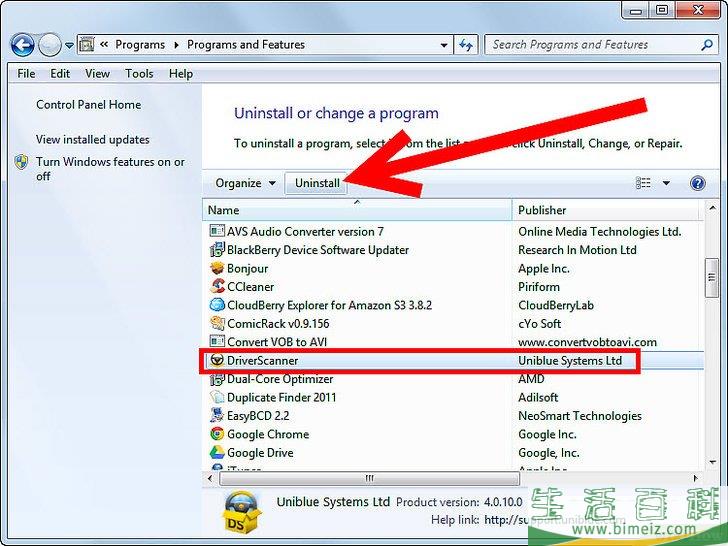
Task: Click the CCleaner icon
Action: [x=217, y=286]
